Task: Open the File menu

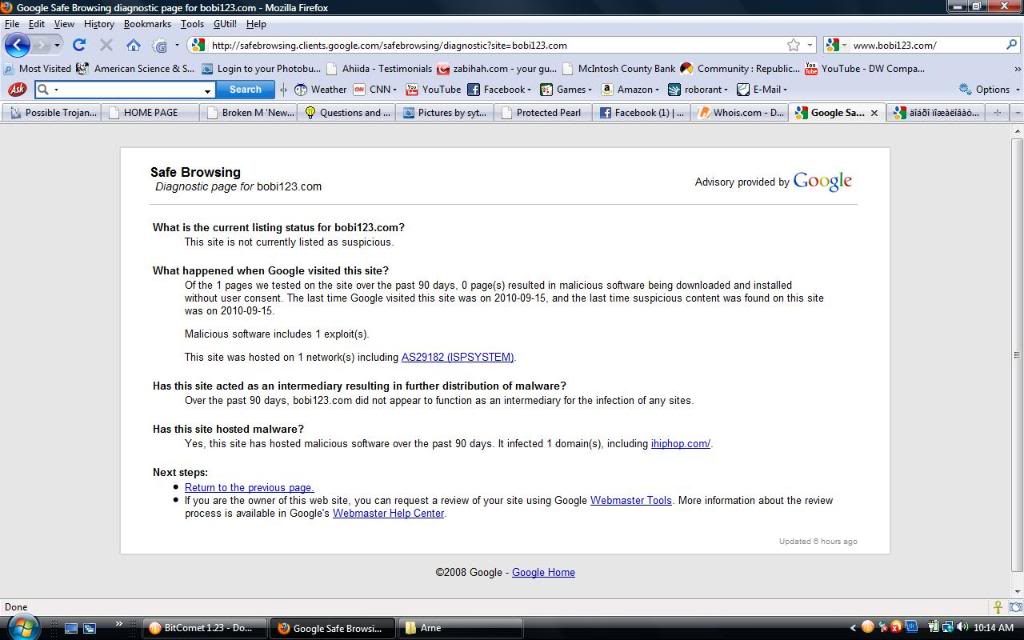Action: [x=12, y=24]
